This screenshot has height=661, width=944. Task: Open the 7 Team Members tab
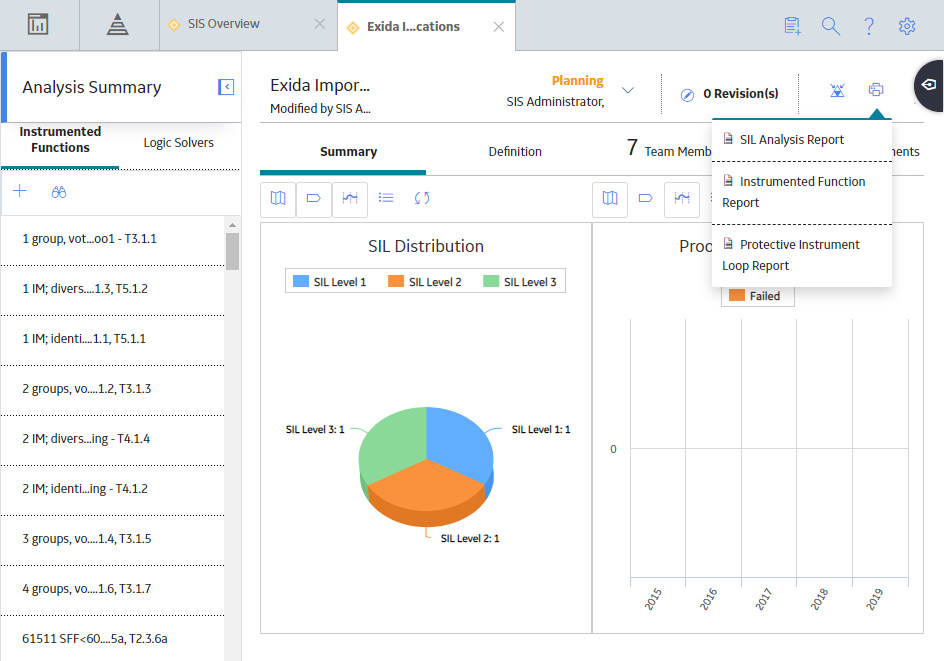point(669,149)
